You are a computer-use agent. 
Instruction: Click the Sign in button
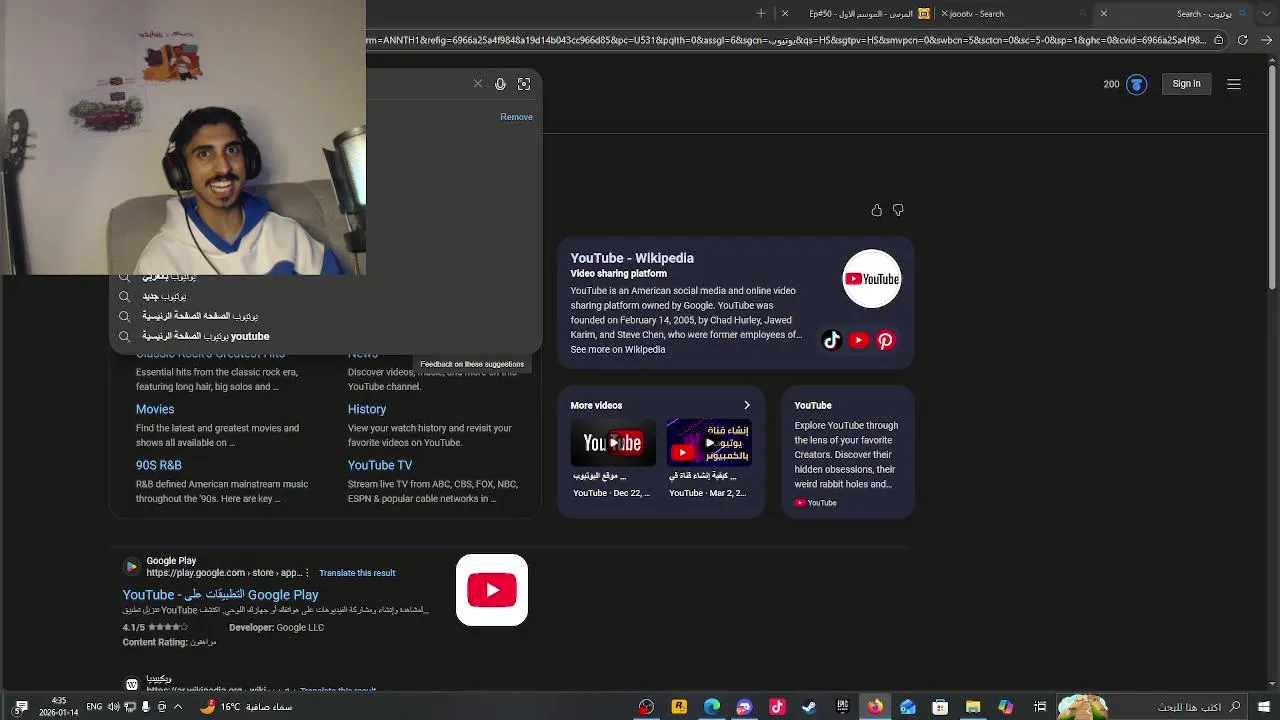tap(1186, 84)
